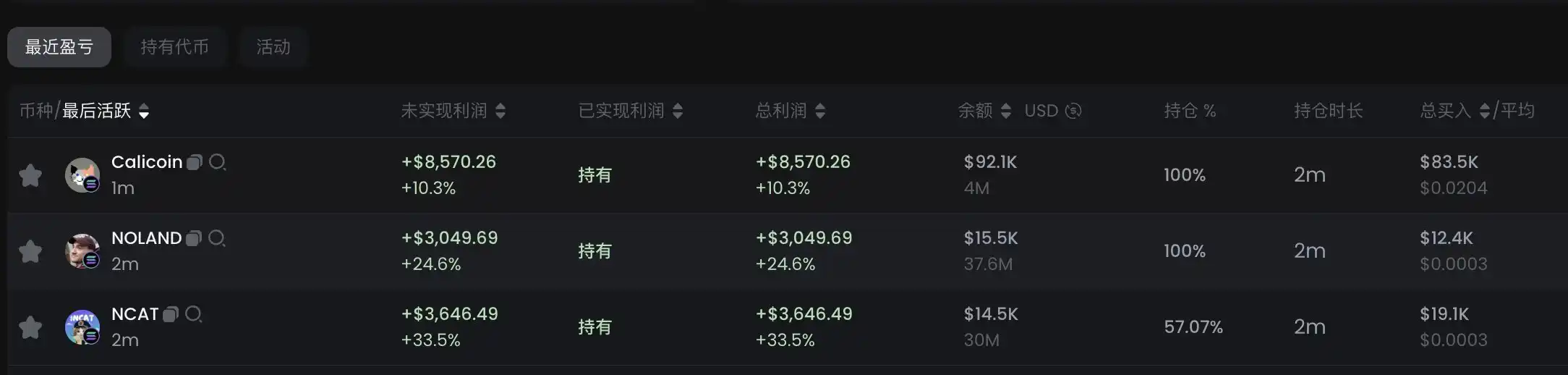Copy the Calicoin token address

pyautogui.click(x=194, y=162)
